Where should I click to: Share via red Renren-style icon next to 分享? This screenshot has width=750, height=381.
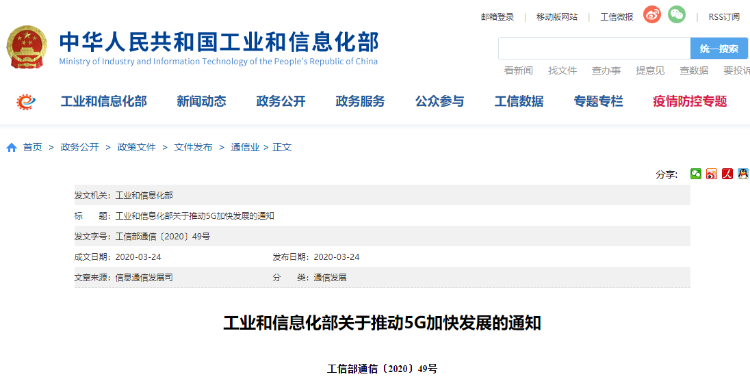[x=728, y=174]
